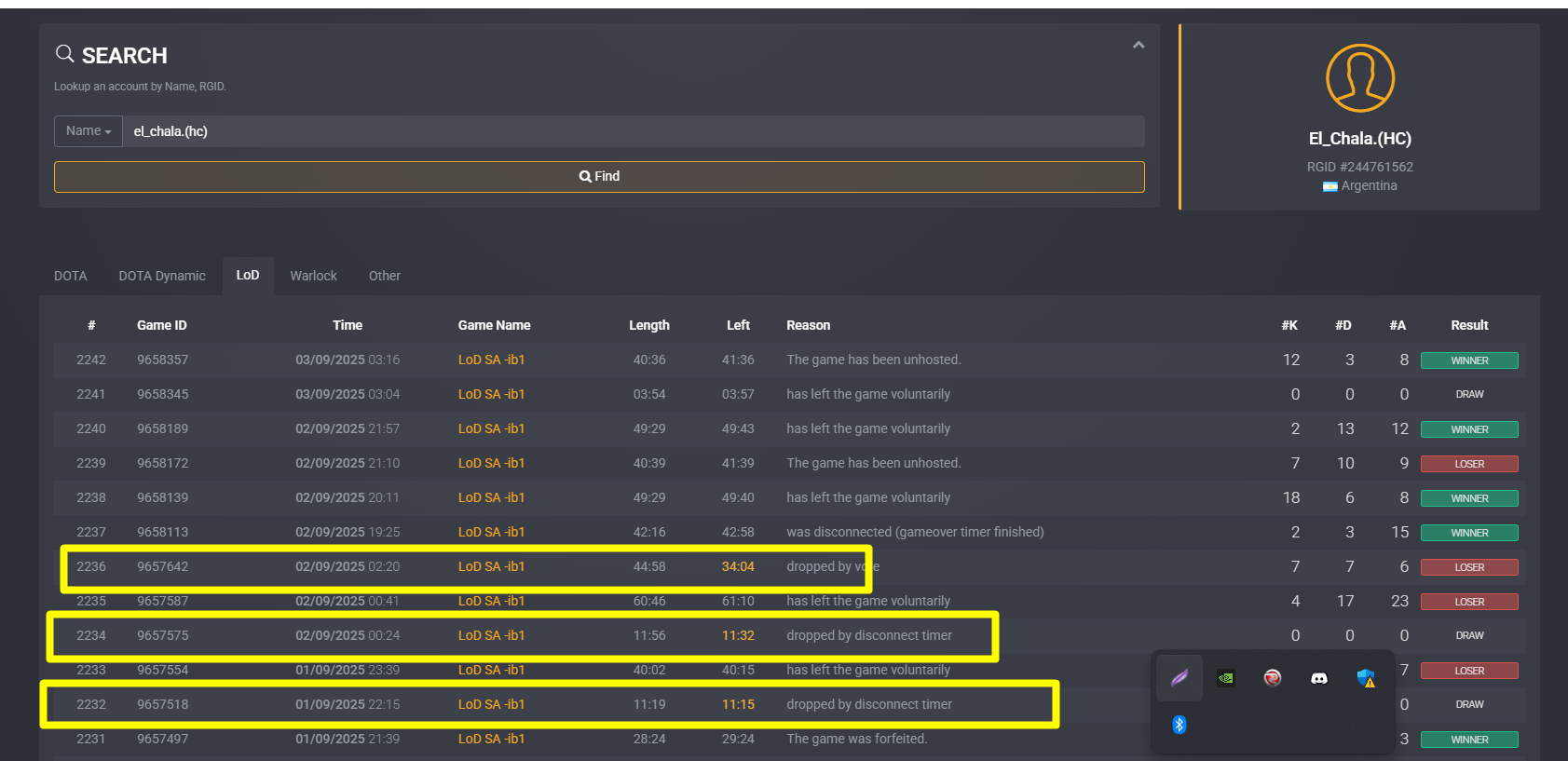Open the Warlock tab
The image size is (1568, 761).
click(314, 276)
